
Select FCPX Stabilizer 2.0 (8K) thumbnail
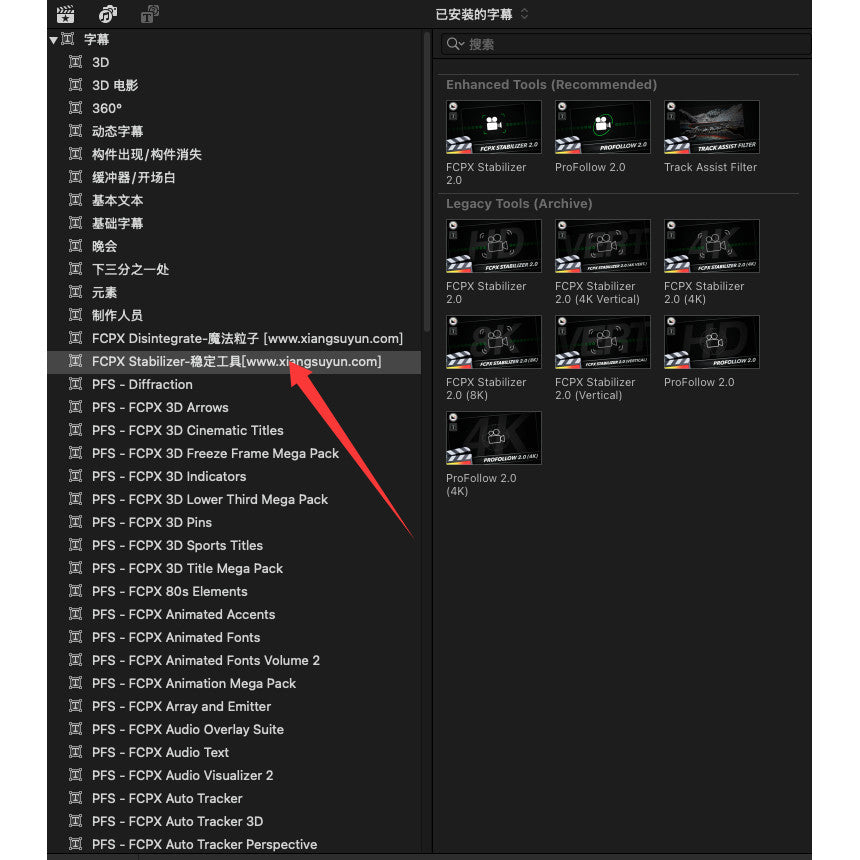click(x=494, y=342)
